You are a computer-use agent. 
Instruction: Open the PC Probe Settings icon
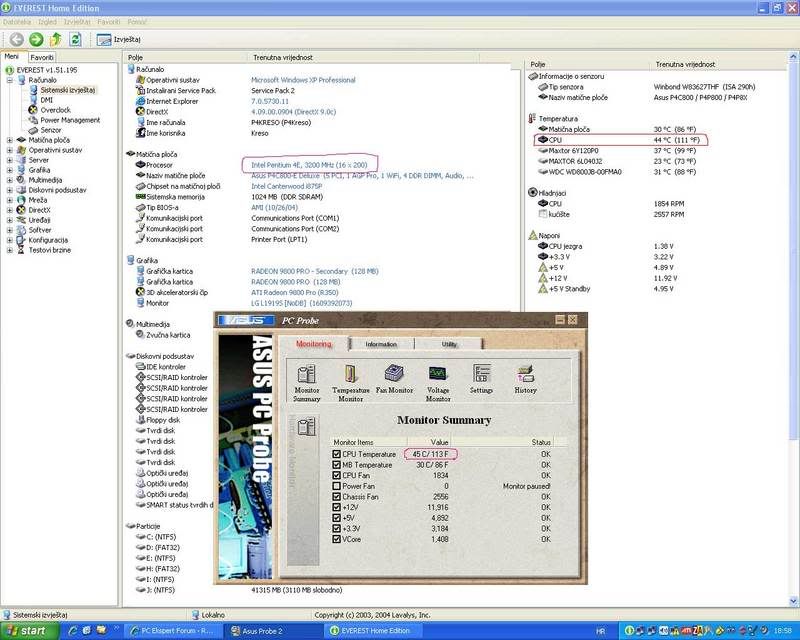(481, 379)
